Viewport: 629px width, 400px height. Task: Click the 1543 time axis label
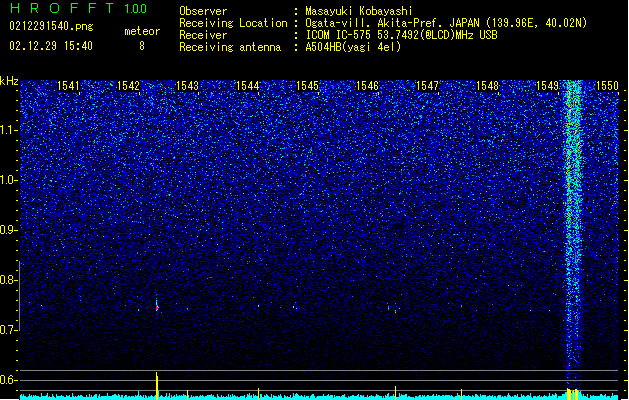click(x=188, y=85)
